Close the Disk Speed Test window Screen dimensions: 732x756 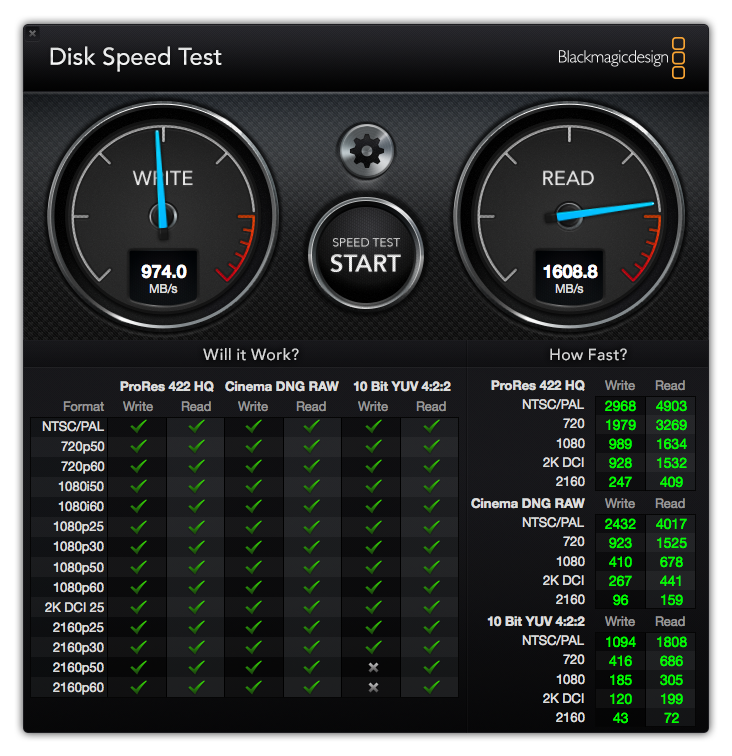(32, 33)
